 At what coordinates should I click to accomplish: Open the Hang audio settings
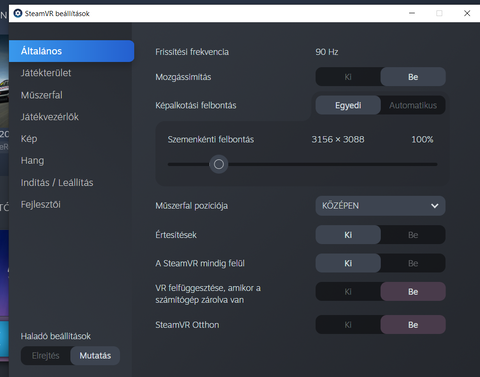click(32, 161)
